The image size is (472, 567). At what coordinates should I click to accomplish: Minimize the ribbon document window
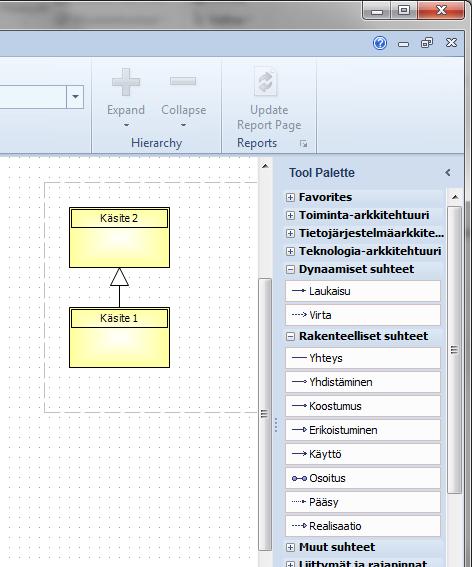tap(403, 44)
